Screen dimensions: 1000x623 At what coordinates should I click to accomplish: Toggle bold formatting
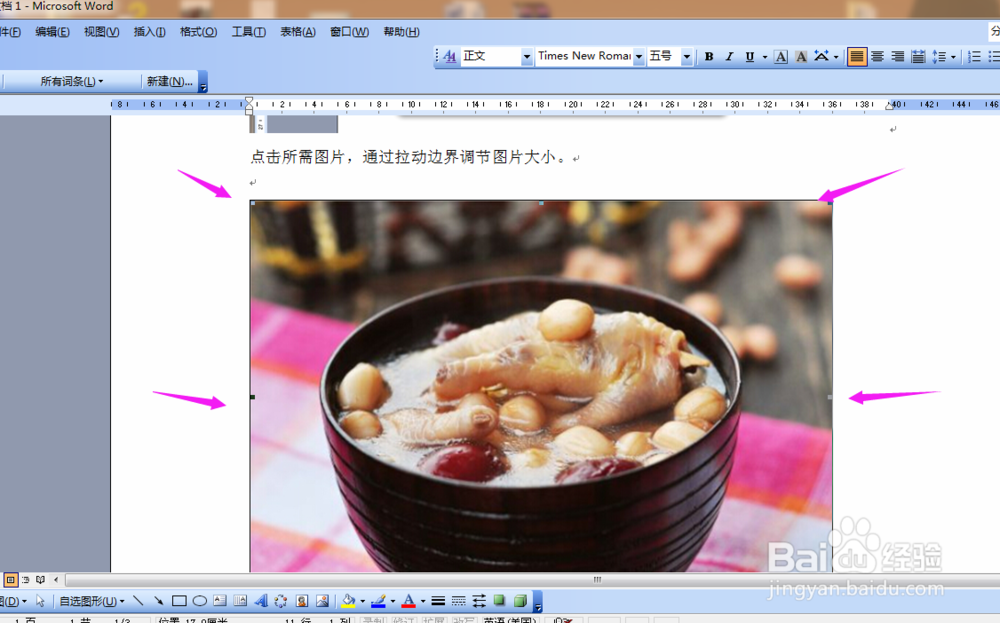point(709,56)
